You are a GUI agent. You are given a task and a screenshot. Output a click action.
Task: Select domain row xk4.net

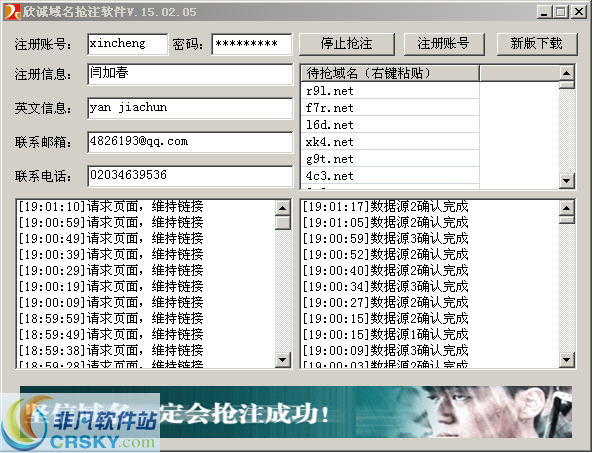(390, 142)
